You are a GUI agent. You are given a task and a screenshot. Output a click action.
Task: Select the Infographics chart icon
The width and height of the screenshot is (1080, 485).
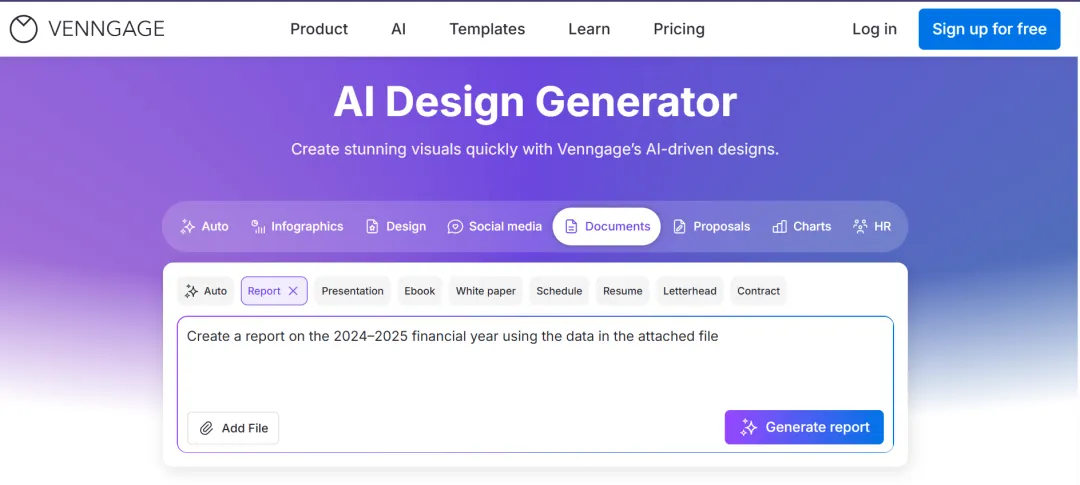coord(258,227)
